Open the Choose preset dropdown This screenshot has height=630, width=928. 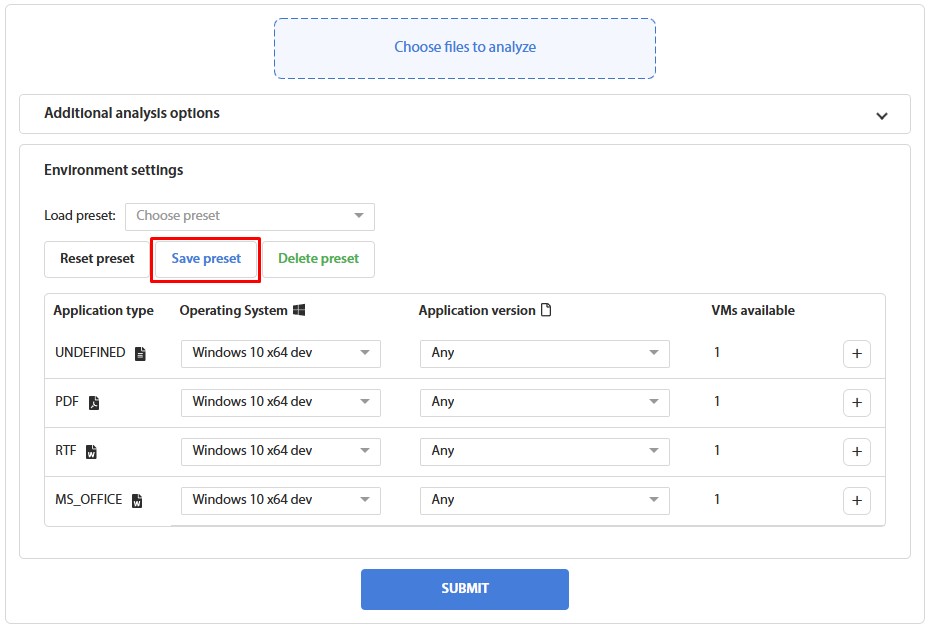(x=250, y=216)
